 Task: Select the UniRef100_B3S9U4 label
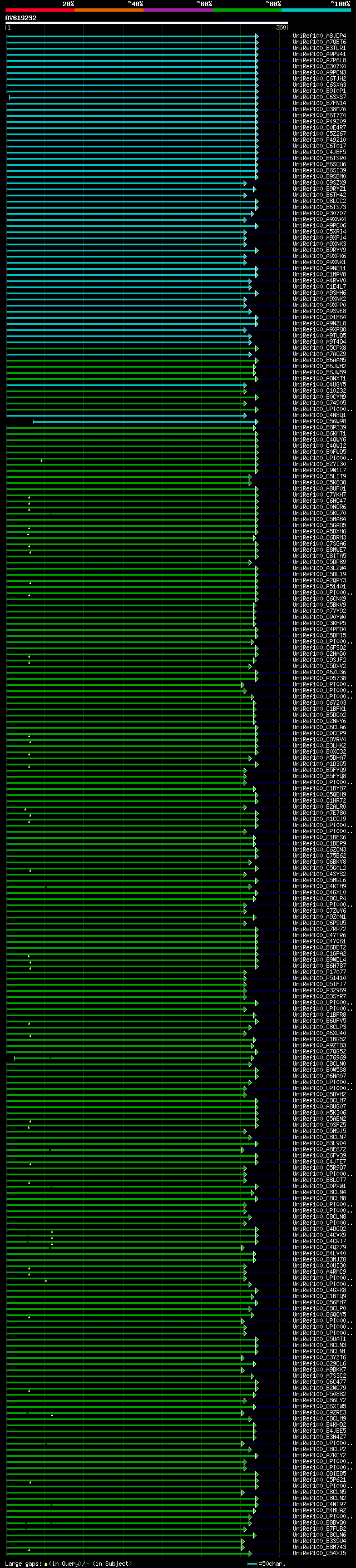click(319, 1541)
